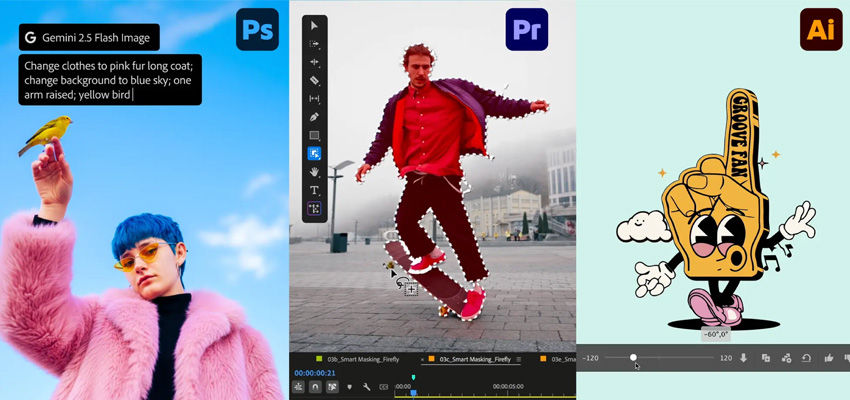Viewport: 850px width, 400px height.
Task: Select the Slip tool
Action: pyautogui.click(x=314, y=99)
